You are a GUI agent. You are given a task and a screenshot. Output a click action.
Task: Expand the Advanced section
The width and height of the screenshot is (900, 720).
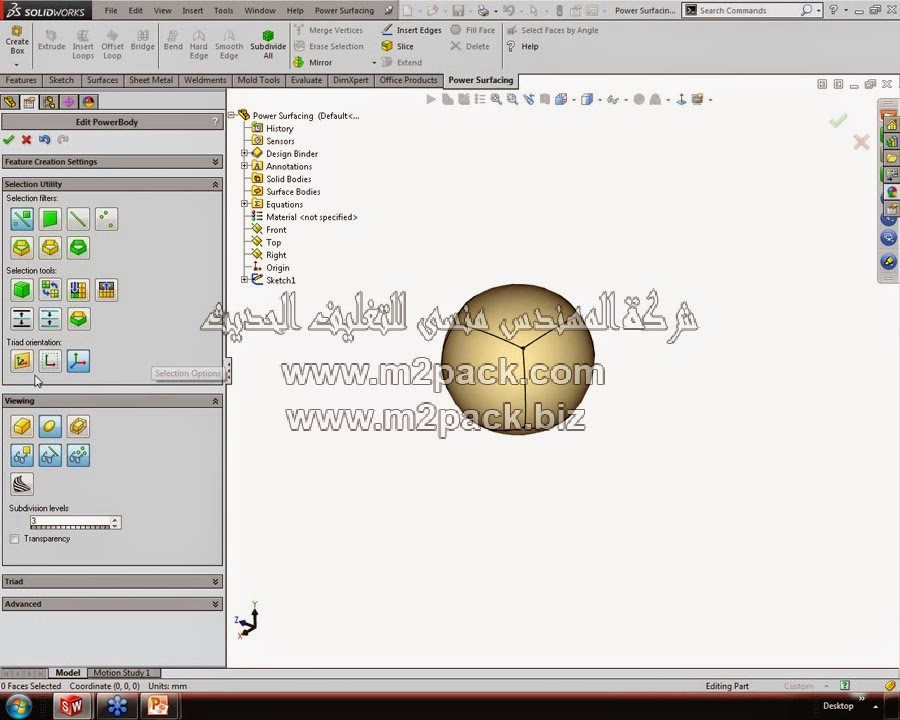215,604
